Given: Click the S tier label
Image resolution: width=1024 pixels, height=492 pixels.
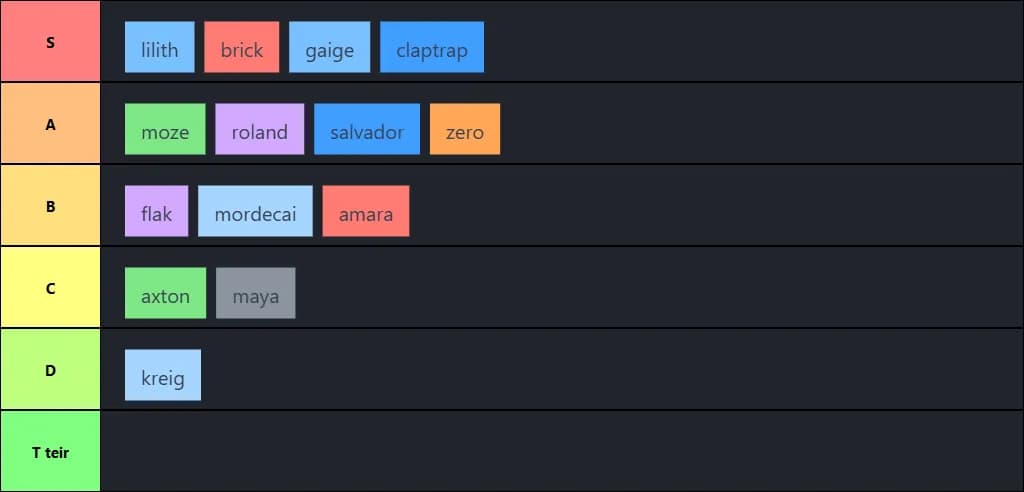Looking at the screenshot, I should (50, 42).
